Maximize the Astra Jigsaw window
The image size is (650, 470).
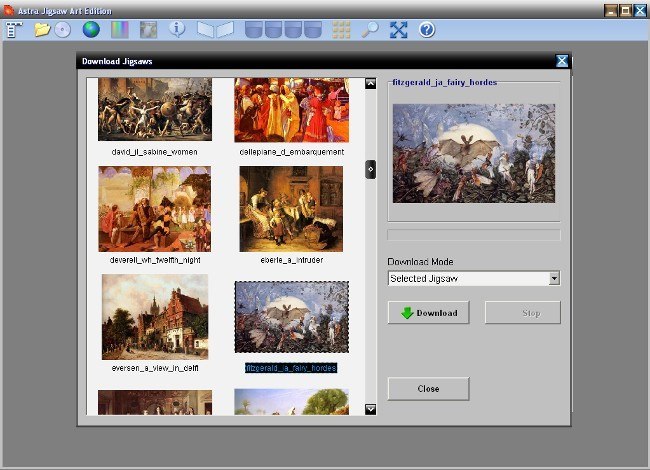tap(626, 10)
